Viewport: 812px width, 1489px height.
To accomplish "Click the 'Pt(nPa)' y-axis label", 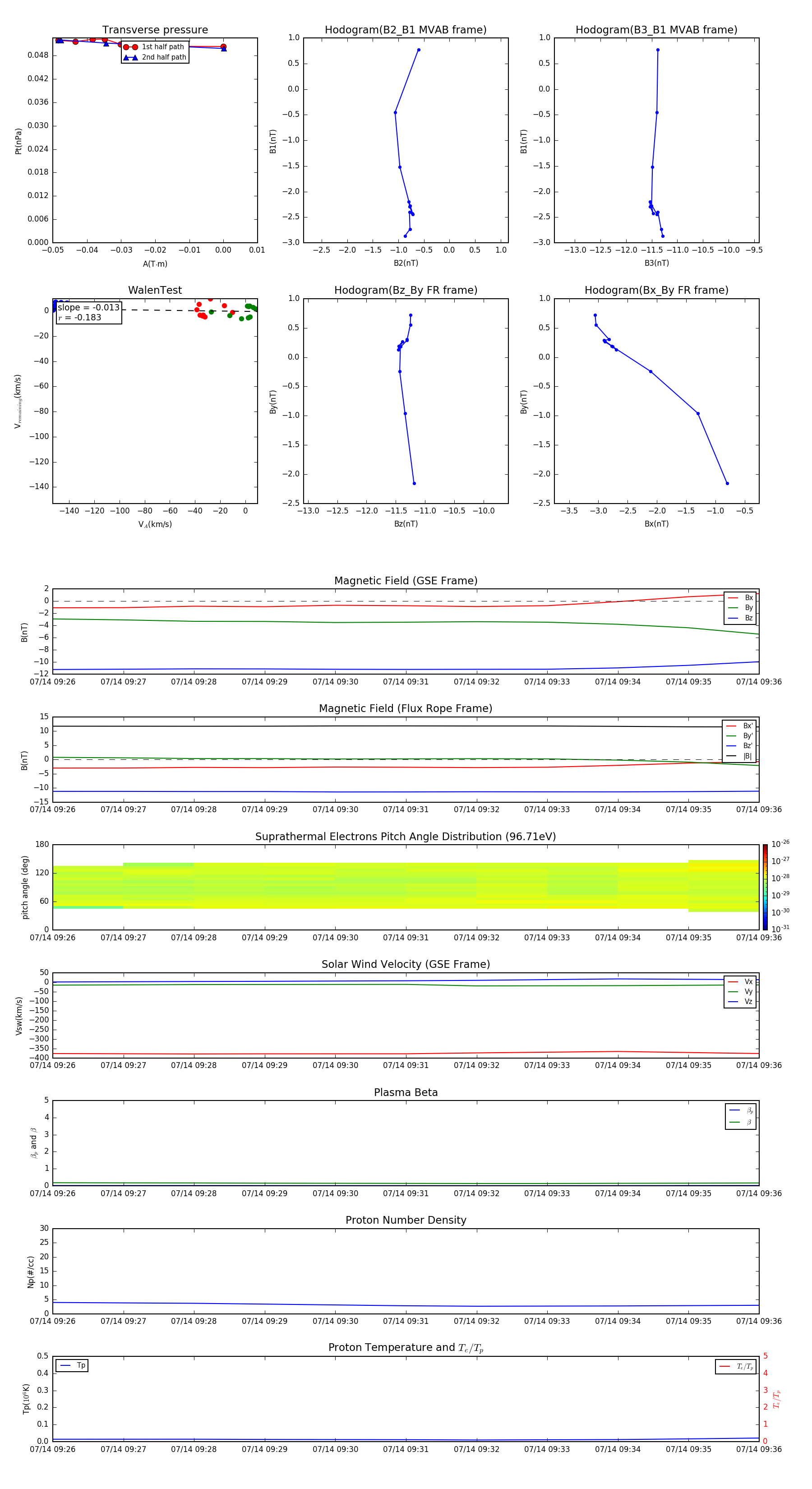I will click(x=18, y=141).
